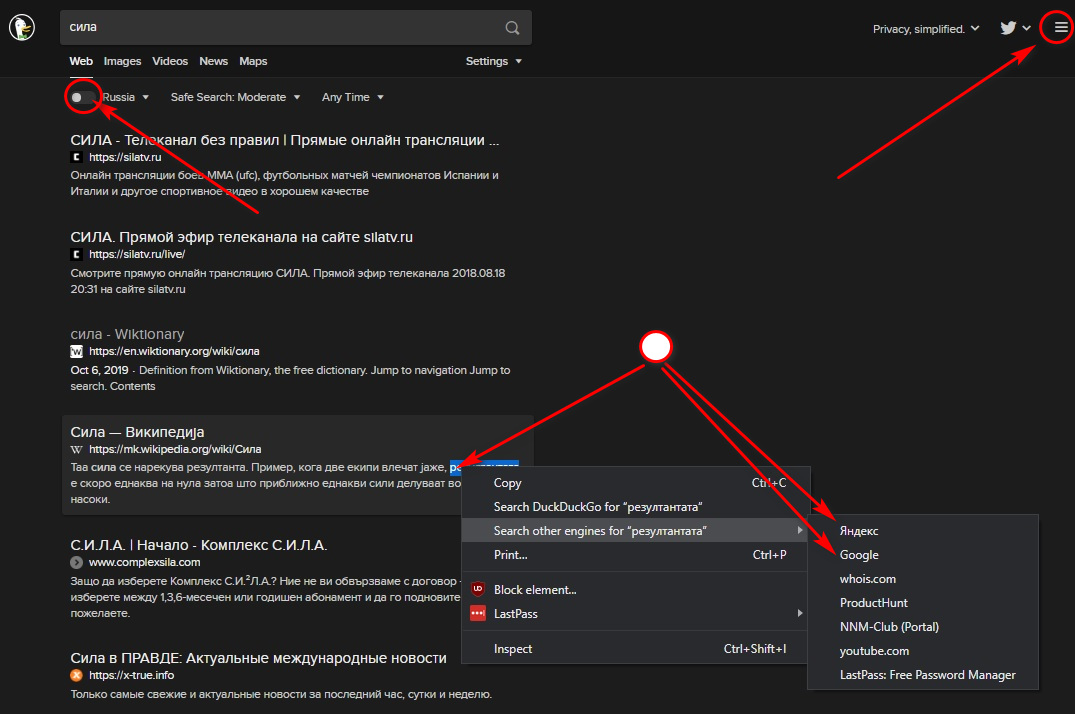Switch to the Videos tab
Image resolution: width=1075 pixels, height=714 pixels.
pyautogui.click(x=170, y=61)
